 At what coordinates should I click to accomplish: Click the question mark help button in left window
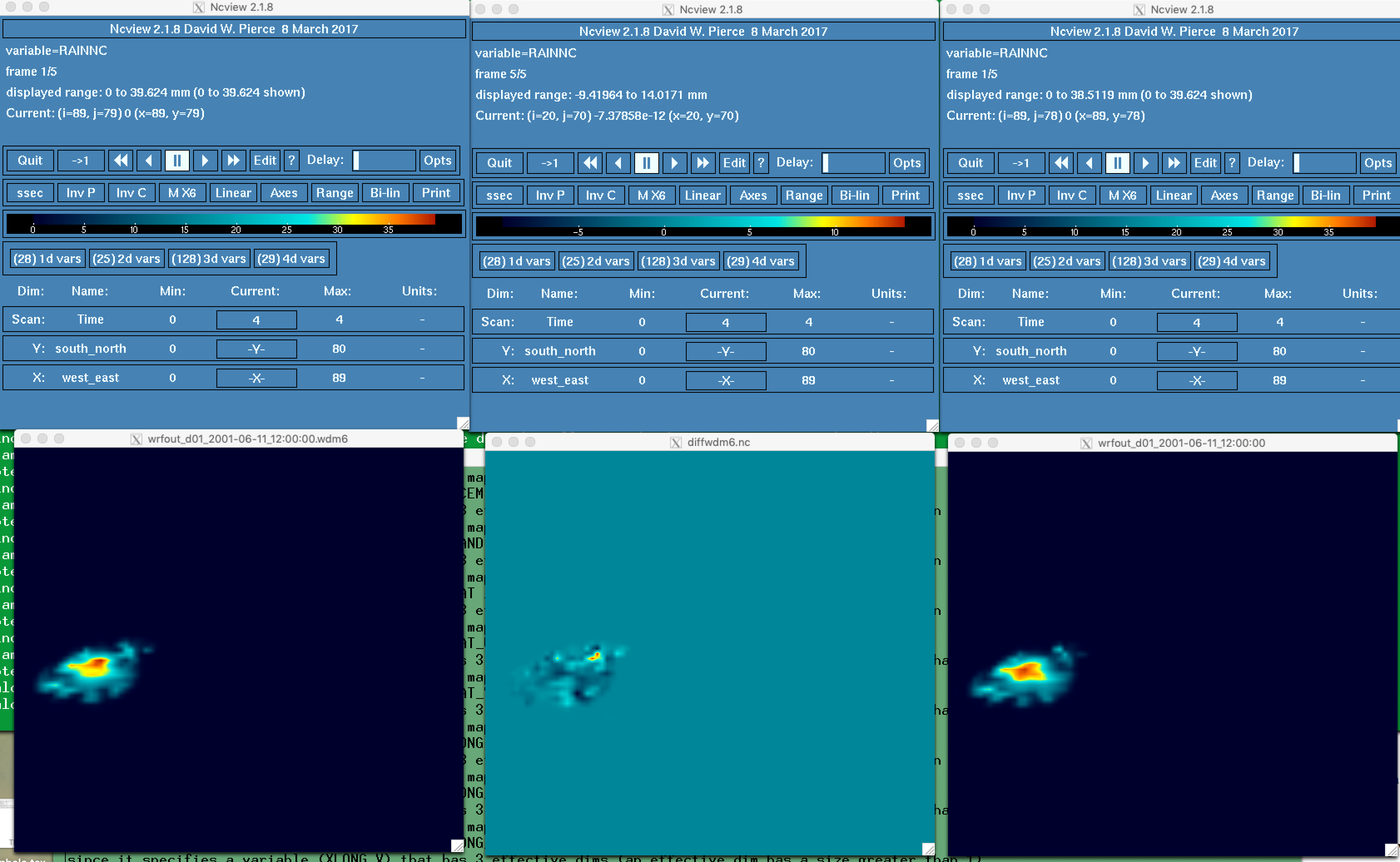click(291, 160)
